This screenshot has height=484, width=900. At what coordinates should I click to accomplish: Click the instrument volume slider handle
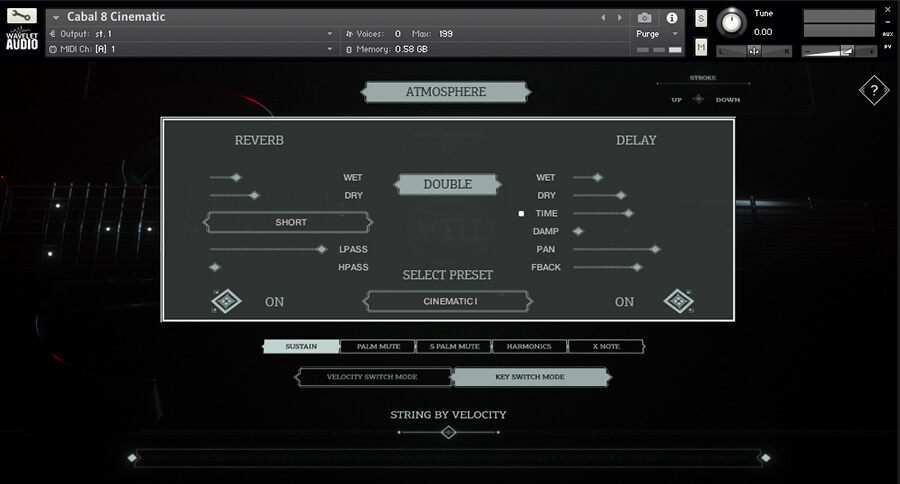pyautogui.click(x=848, y=52)
